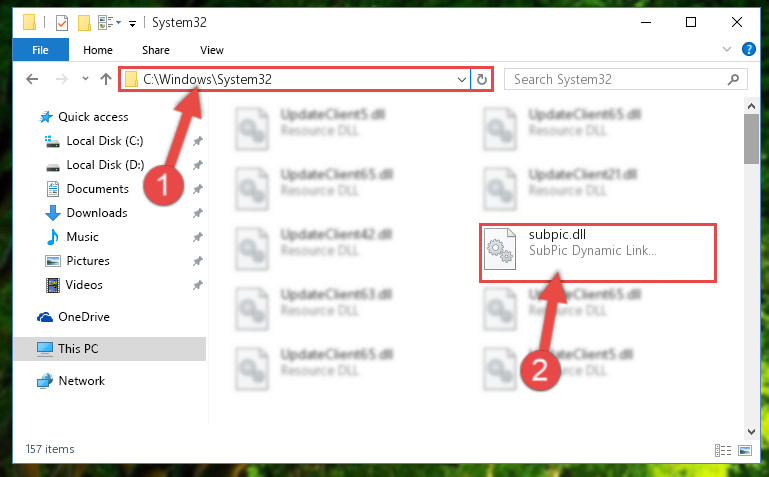Open the File menu

(40, 50)
